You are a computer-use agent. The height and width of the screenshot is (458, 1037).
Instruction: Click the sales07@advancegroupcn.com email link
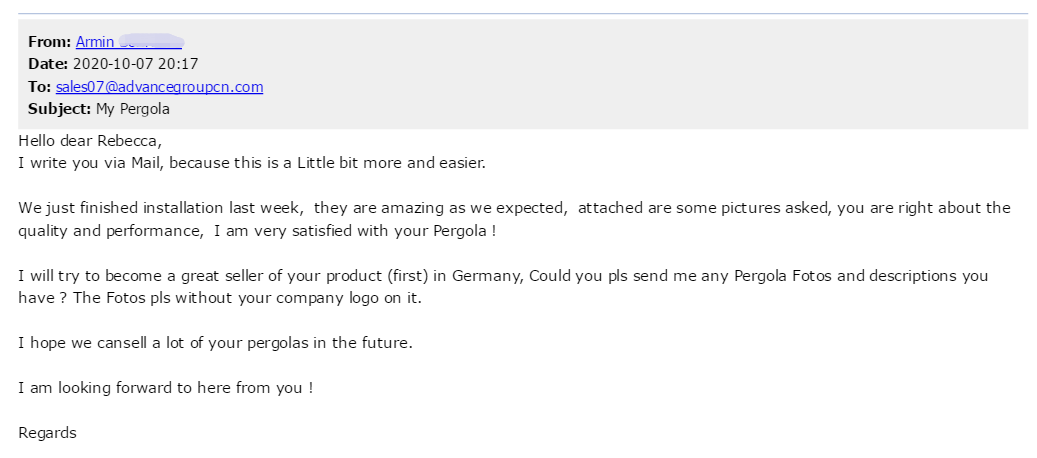pyautogui.click(x=159, y=87)
